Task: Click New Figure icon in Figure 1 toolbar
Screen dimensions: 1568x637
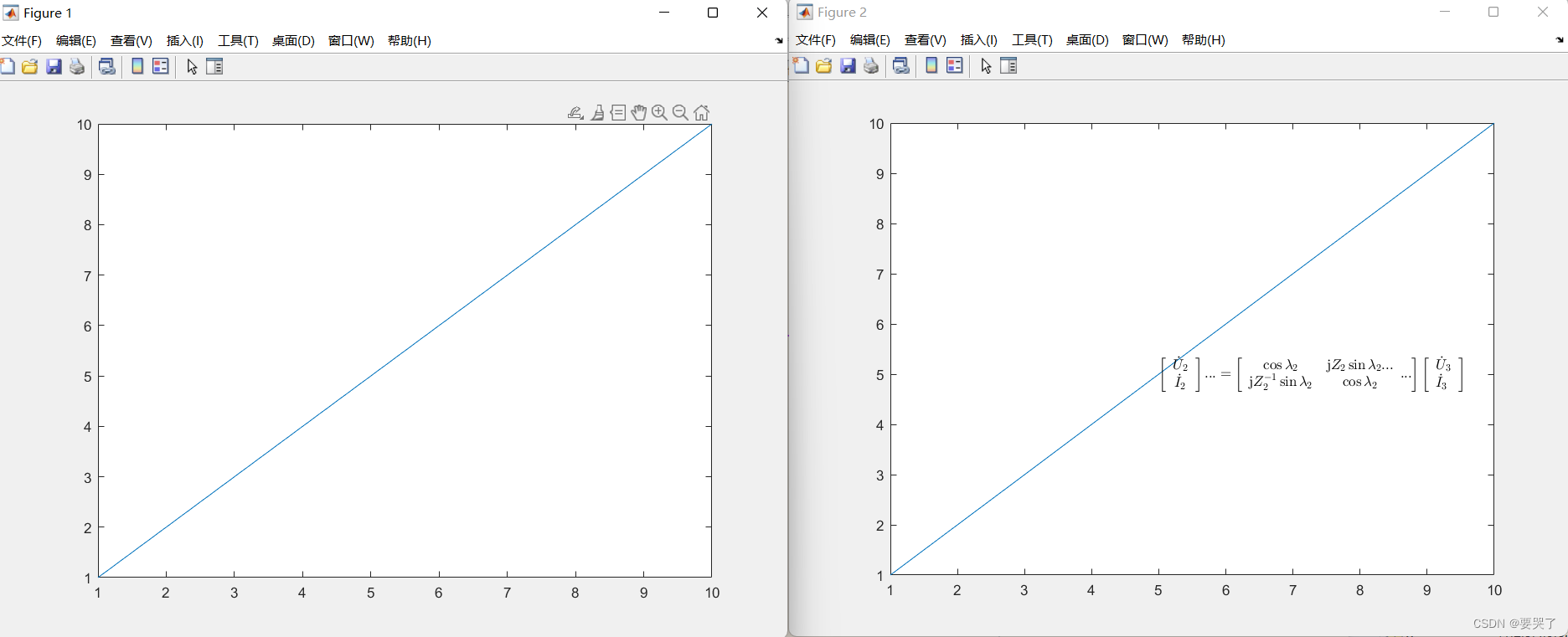Action: [8, 67]
